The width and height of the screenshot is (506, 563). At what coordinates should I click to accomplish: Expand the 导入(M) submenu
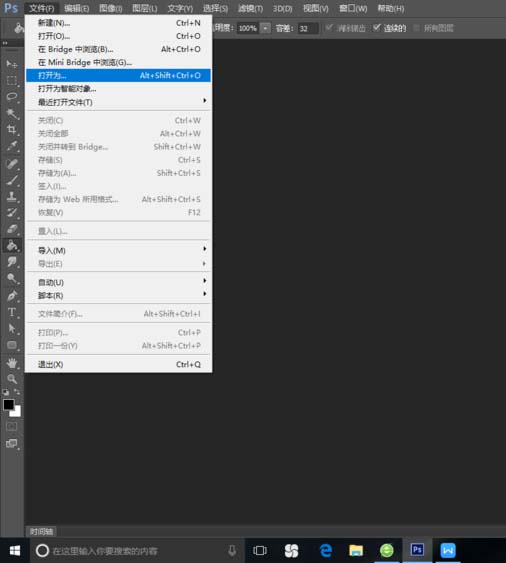coord(119,250)
